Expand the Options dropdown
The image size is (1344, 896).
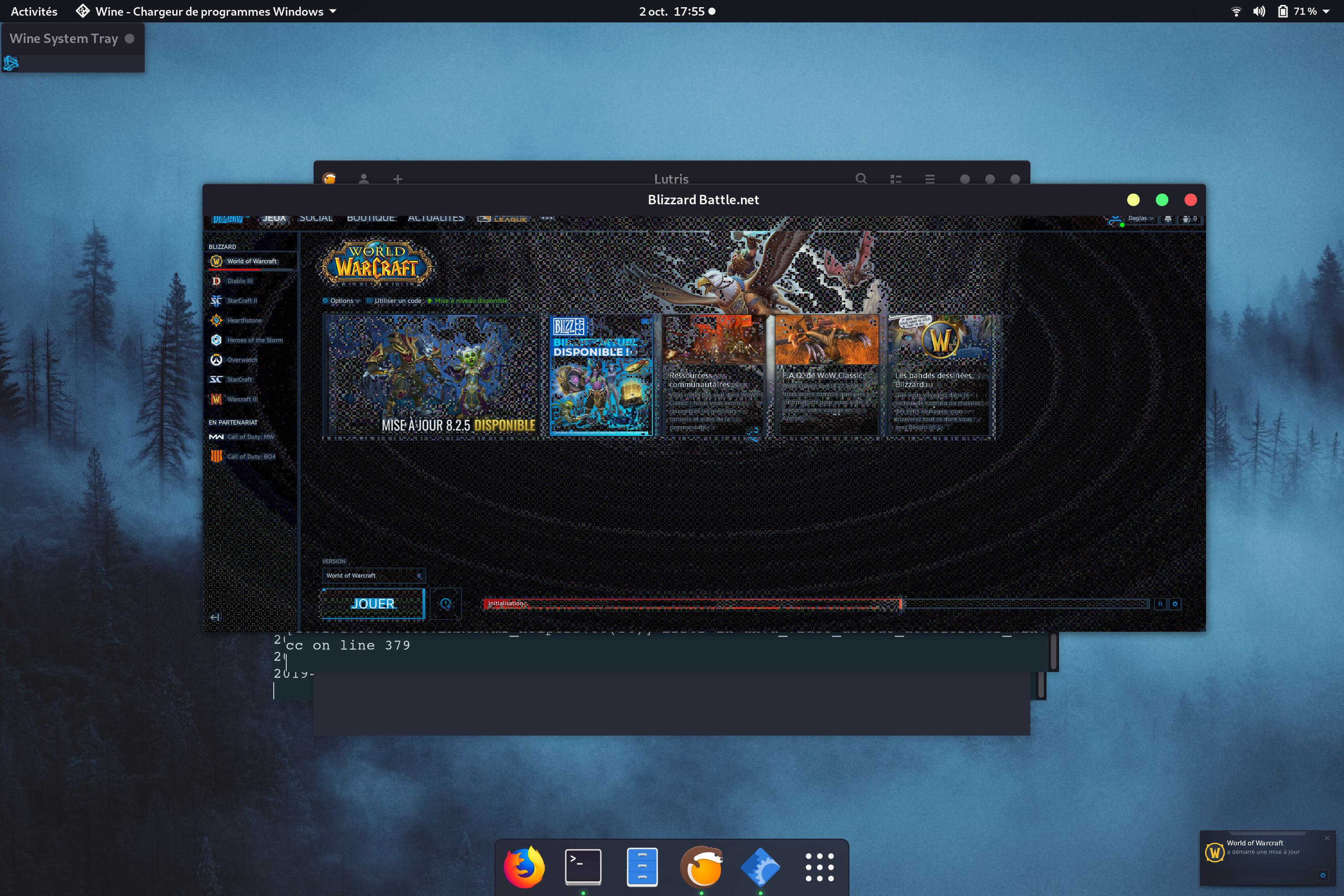point(341,301)
